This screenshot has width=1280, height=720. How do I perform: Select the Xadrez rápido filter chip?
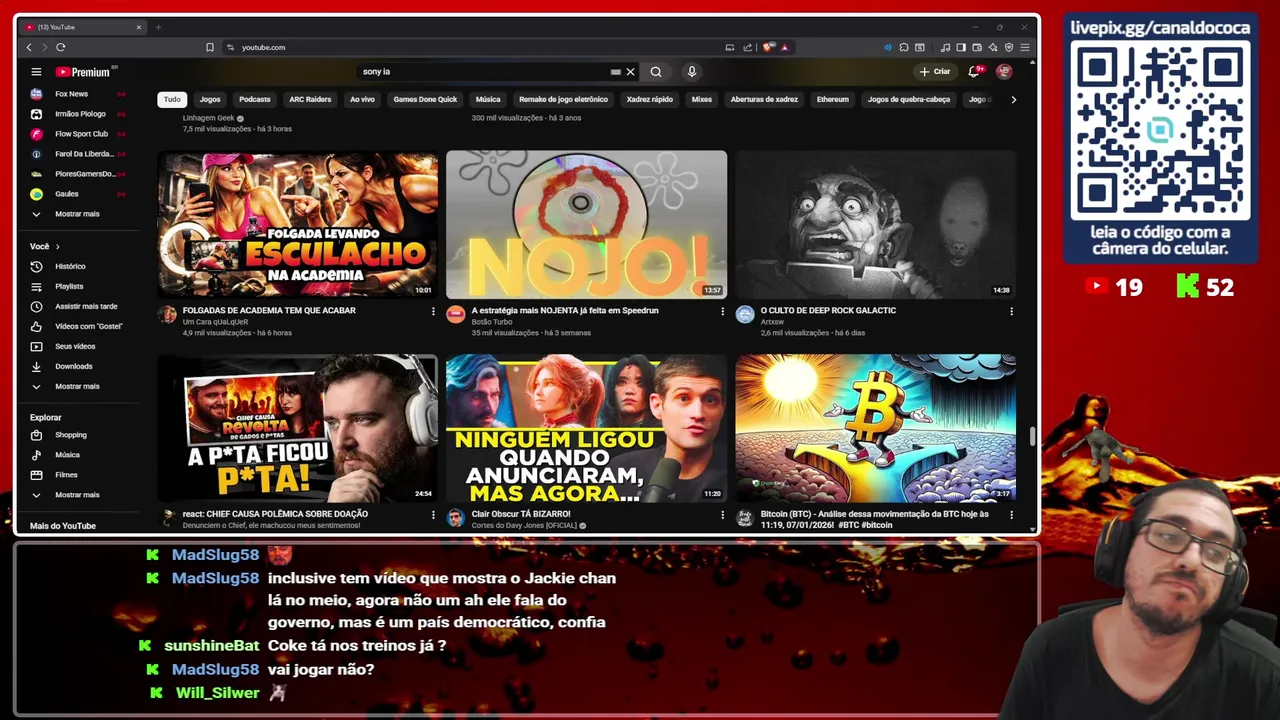click(650, 100)
